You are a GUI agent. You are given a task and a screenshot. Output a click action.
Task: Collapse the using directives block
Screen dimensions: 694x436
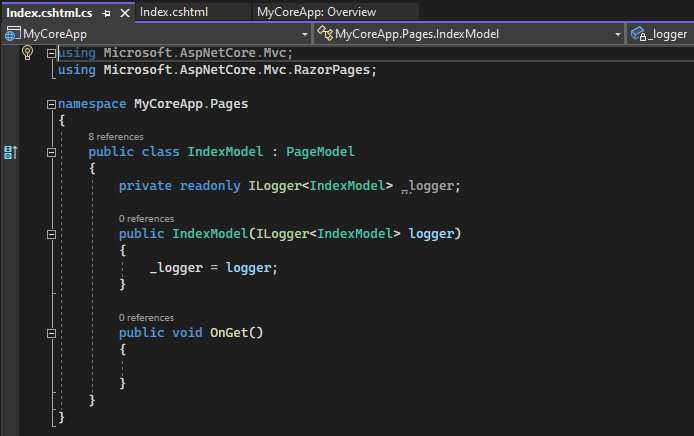tap(51, 54)
